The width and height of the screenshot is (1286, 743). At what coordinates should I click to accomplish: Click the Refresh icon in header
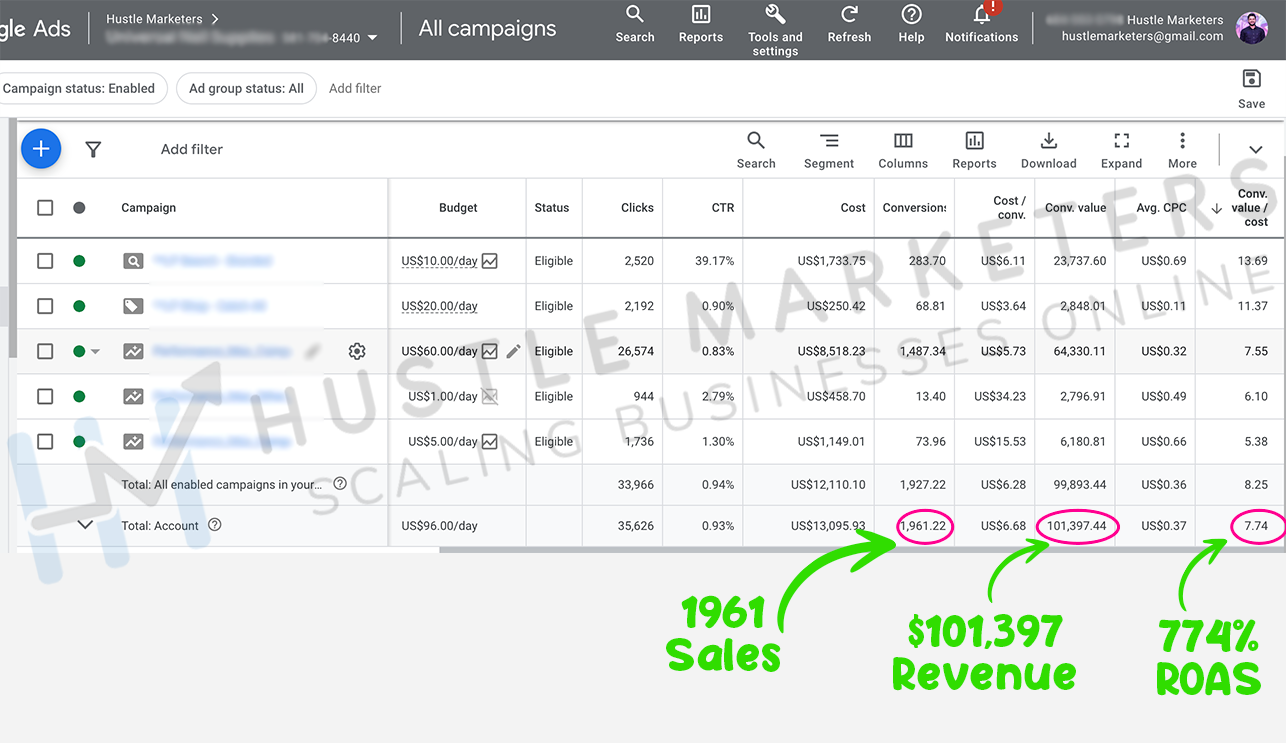tap(849, 15)
